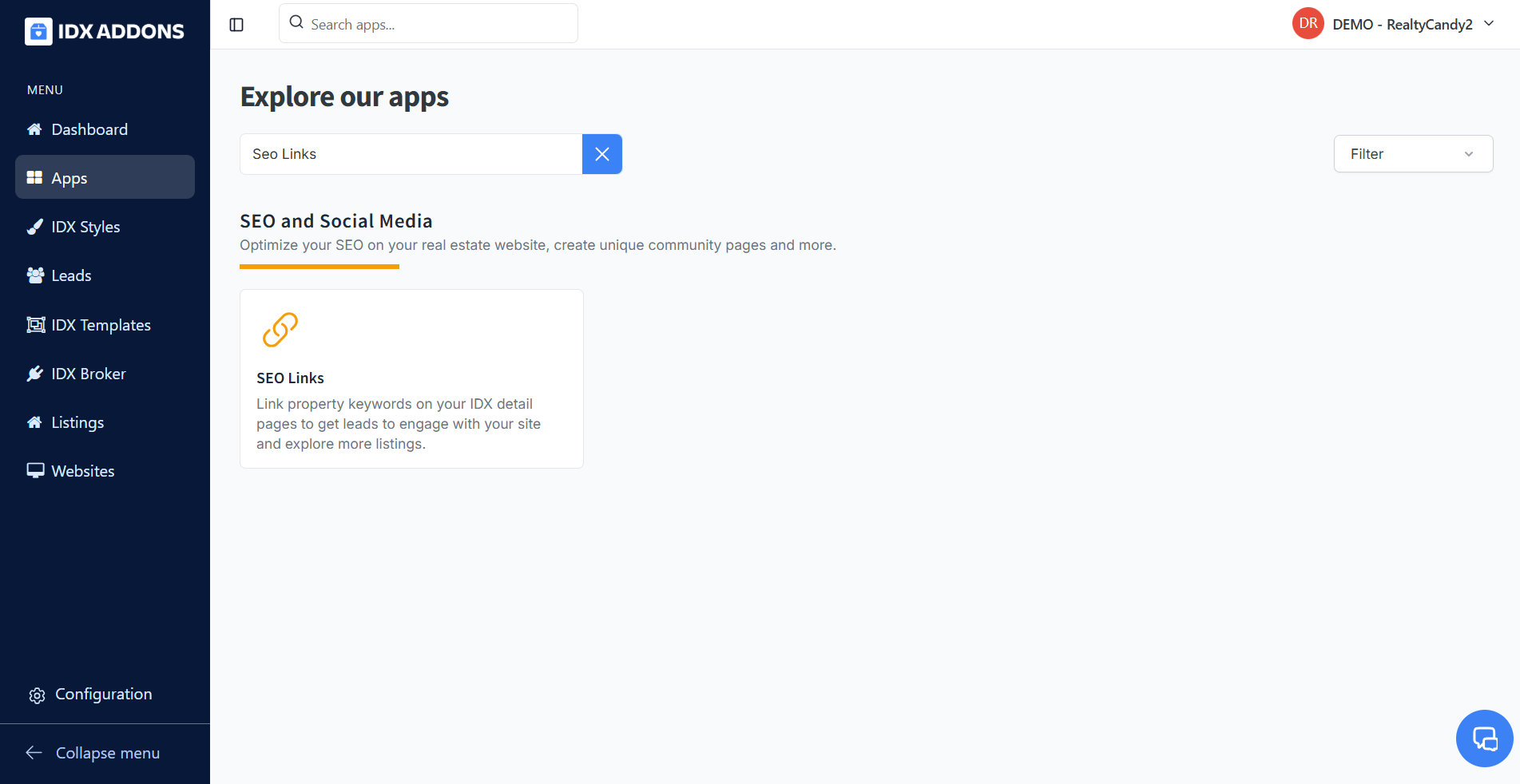Open the SEO Links app card
1520x784 pixels.
tap(411, 378)
